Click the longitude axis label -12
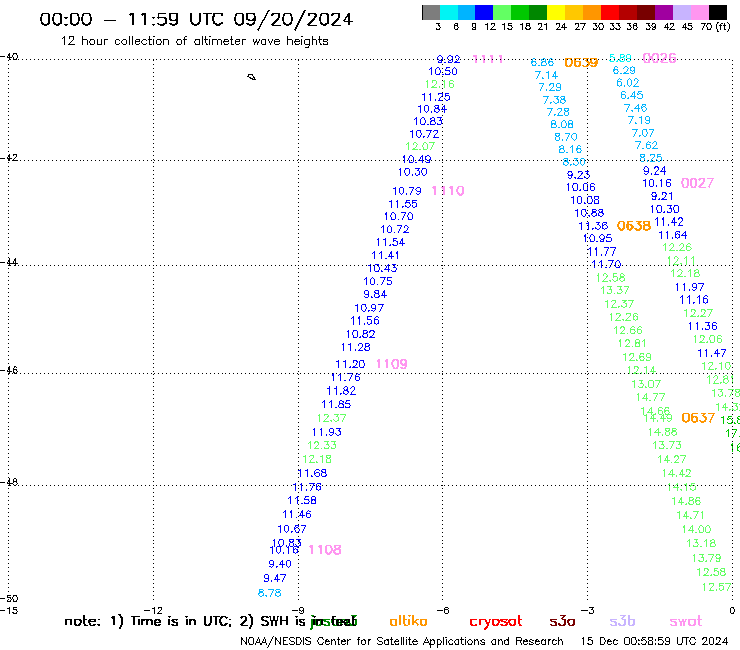This screenshot has height=650, width=740. point(153,610)
